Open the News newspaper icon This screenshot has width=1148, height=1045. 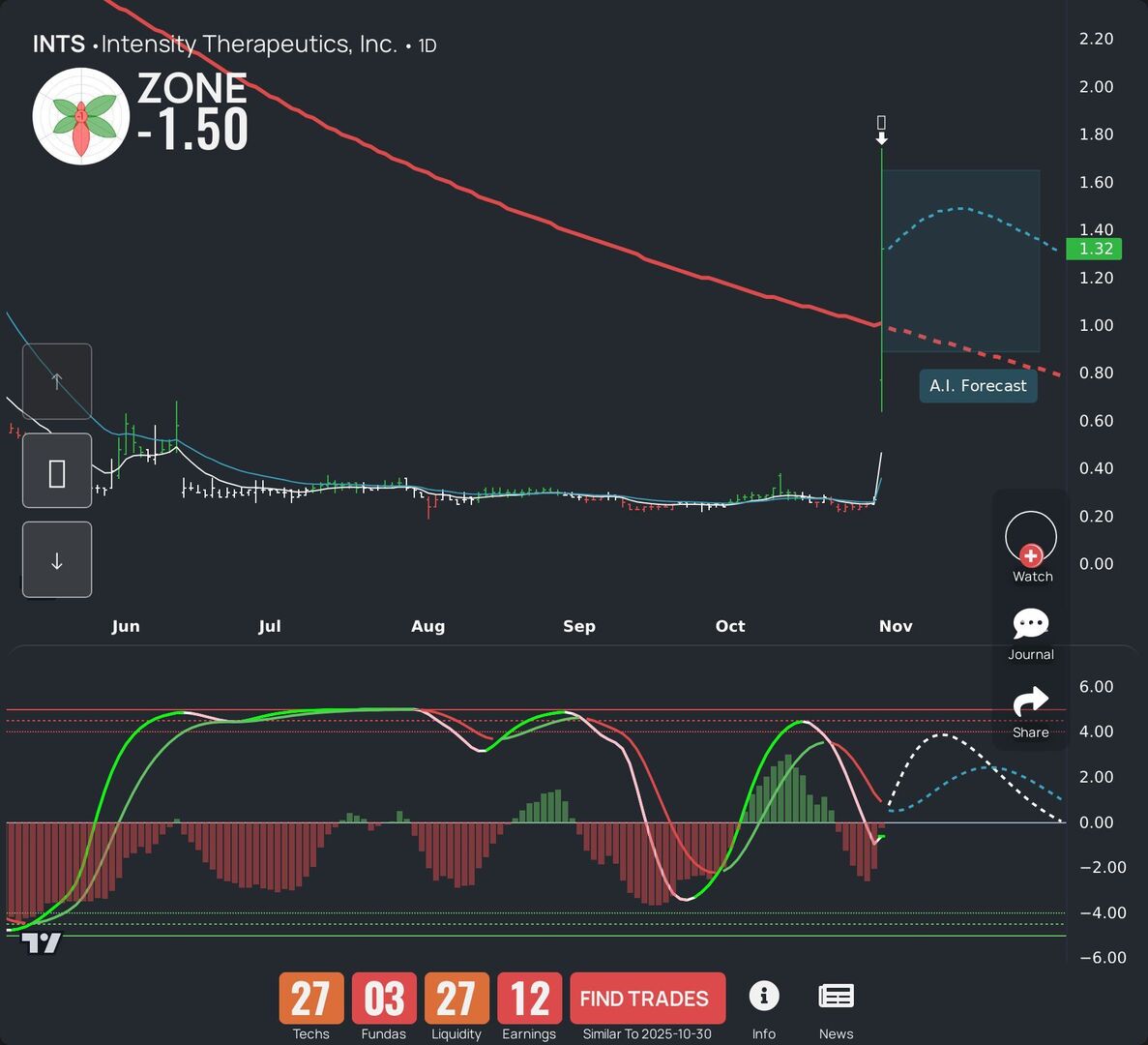coord(837,996)
